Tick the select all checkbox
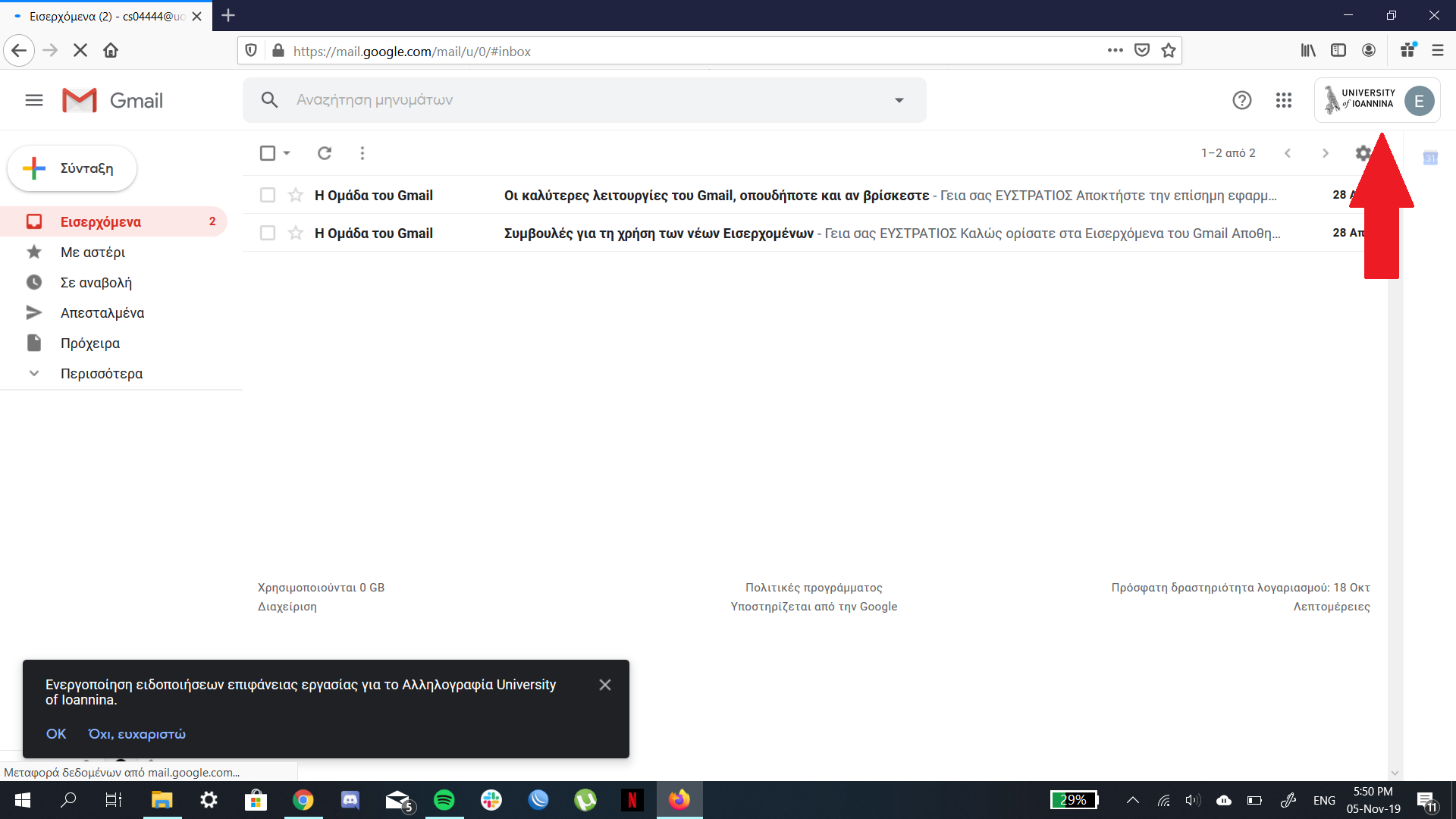The height and width of the screenshot is (819, 1456). pyautogui.click(x=267, y=153)
